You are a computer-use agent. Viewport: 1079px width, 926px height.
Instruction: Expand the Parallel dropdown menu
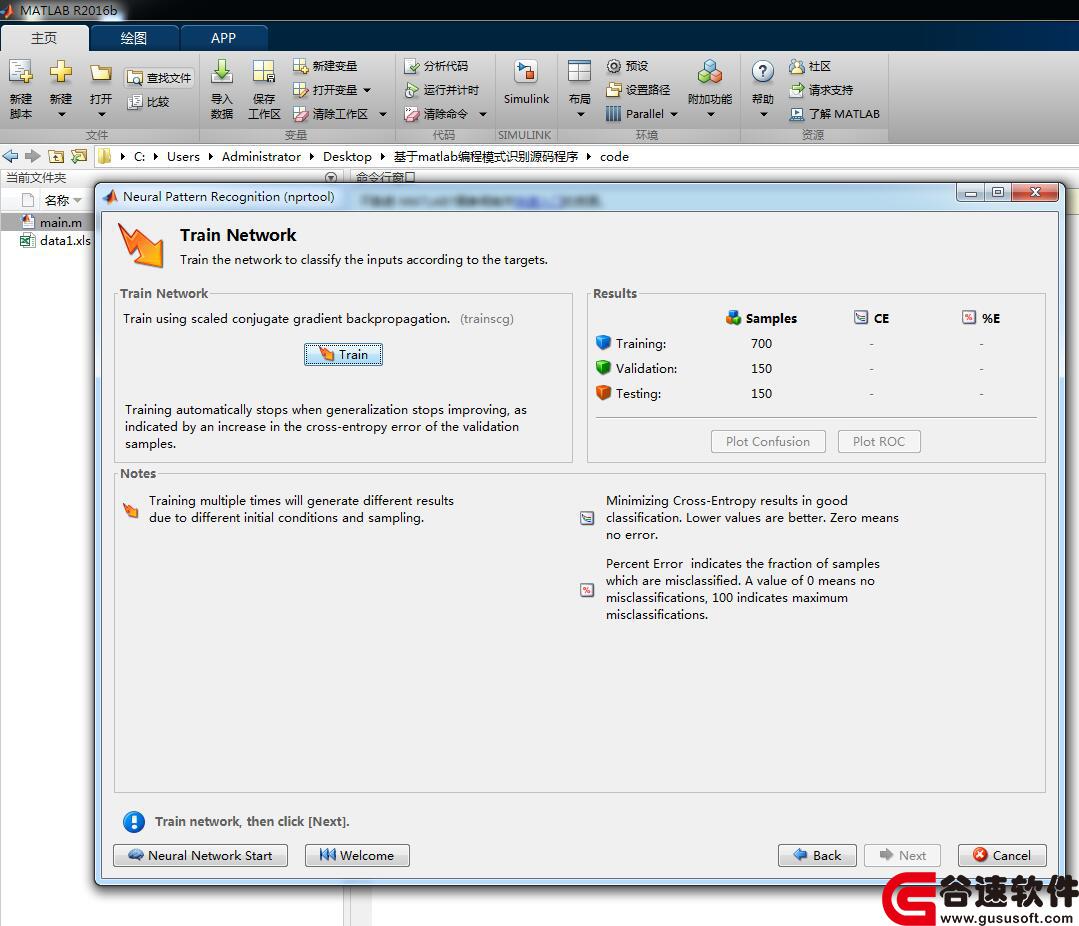(674, 114)
